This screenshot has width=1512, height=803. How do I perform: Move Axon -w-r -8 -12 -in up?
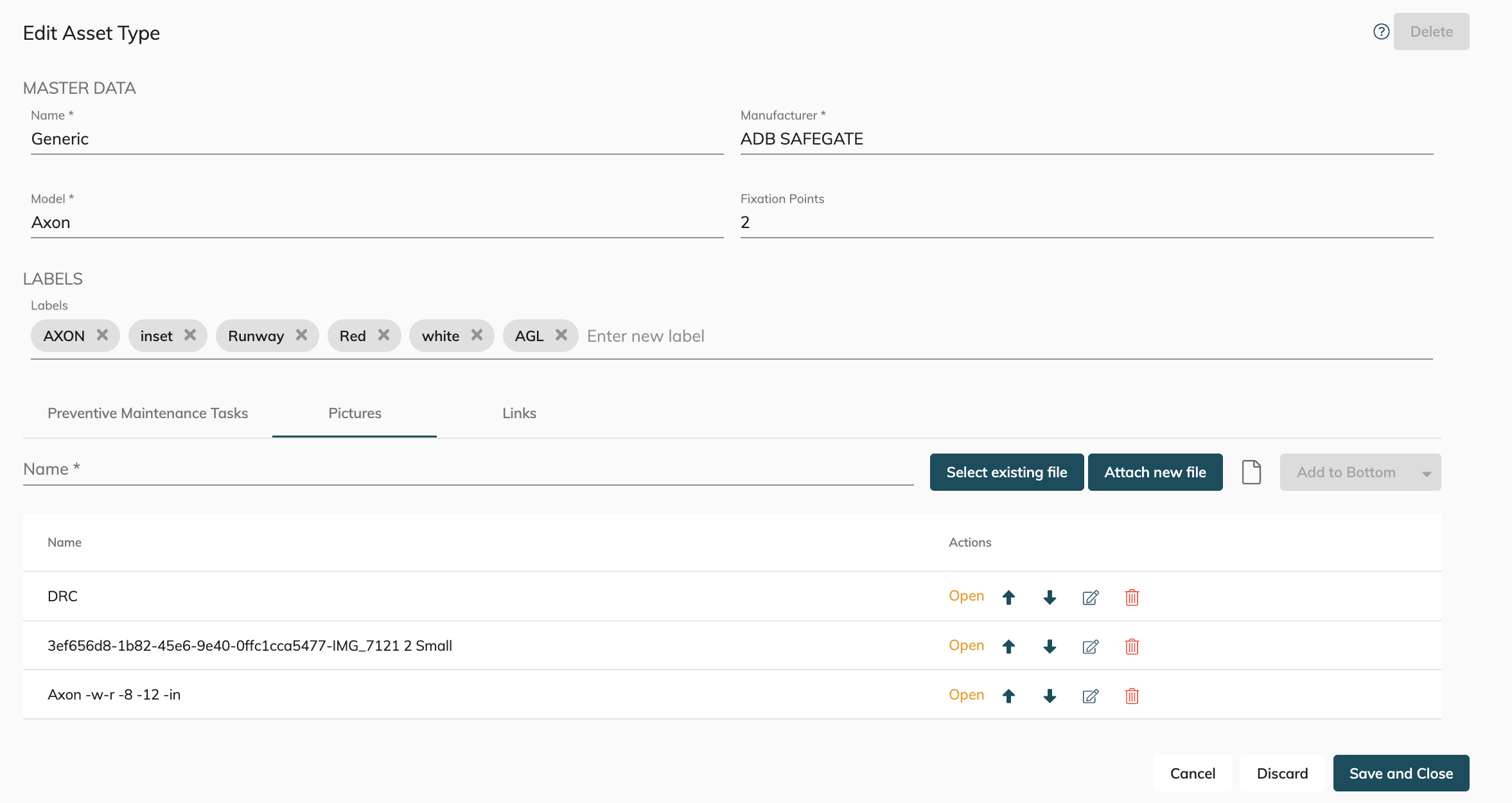[1008, 696]
